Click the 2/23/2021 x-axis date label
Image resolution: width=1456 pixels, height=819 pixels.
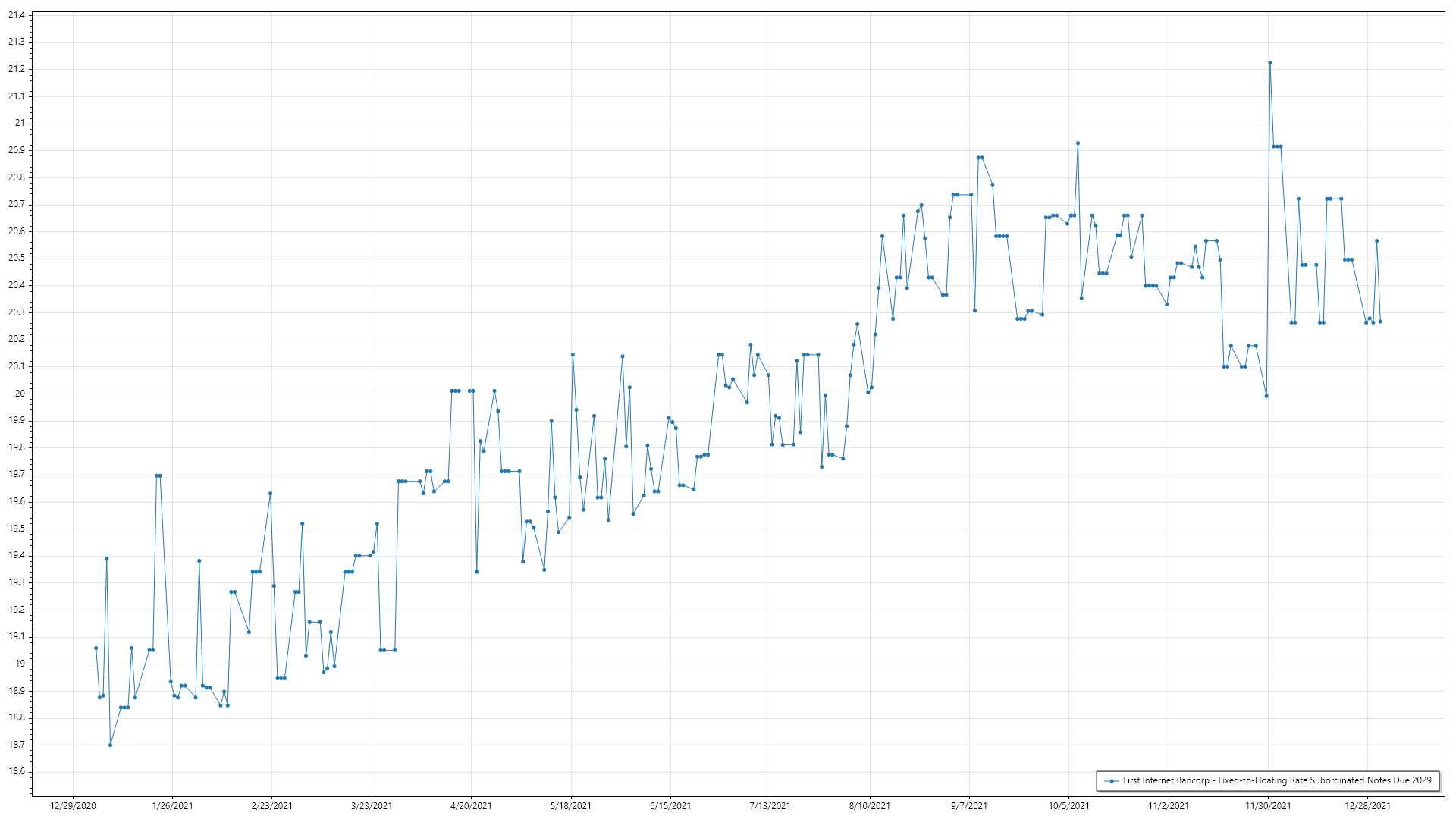pos(271,805)
